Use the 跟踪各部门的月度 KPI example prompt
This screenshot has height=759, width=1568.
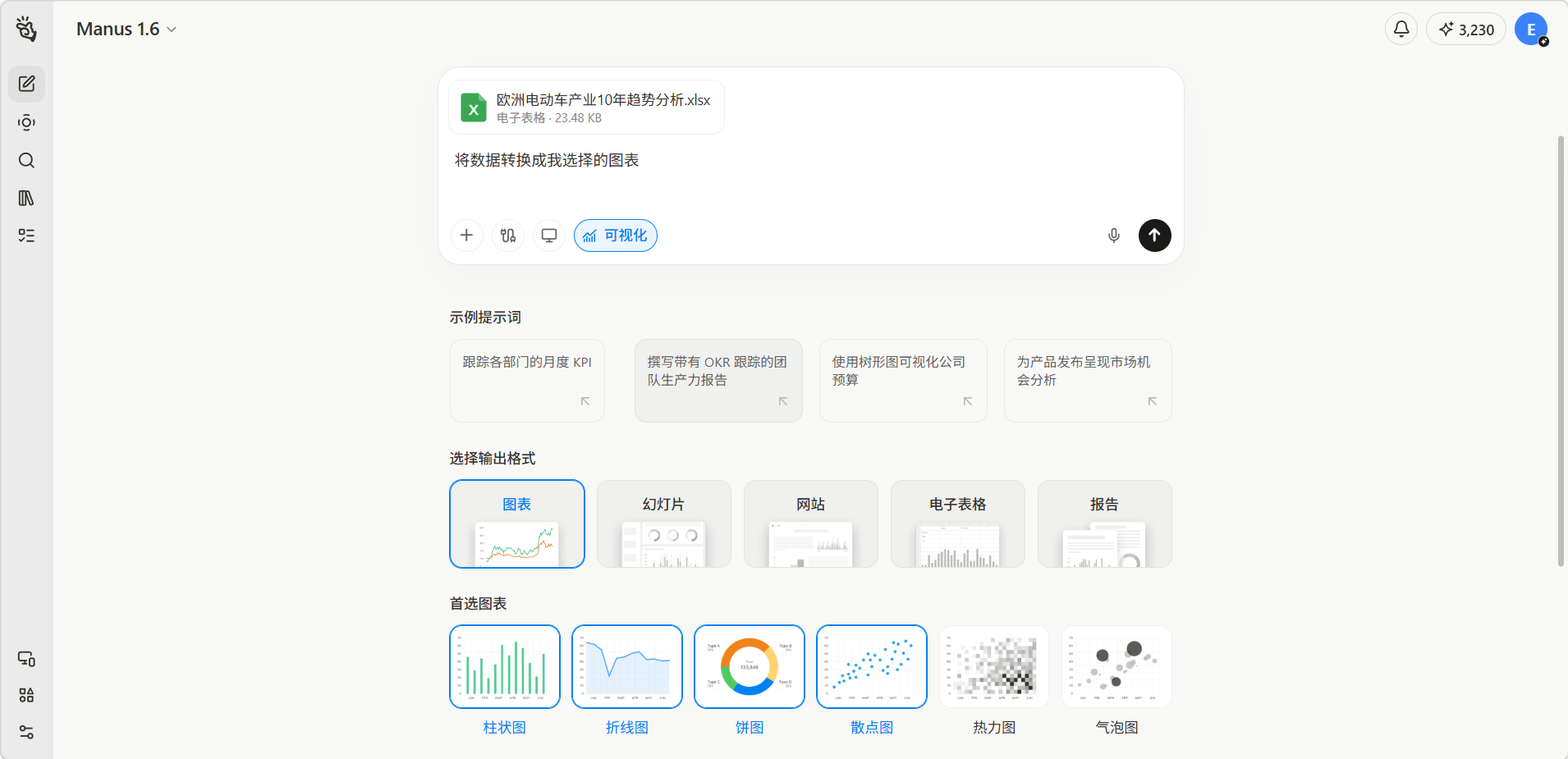click(x=527, y=381)
